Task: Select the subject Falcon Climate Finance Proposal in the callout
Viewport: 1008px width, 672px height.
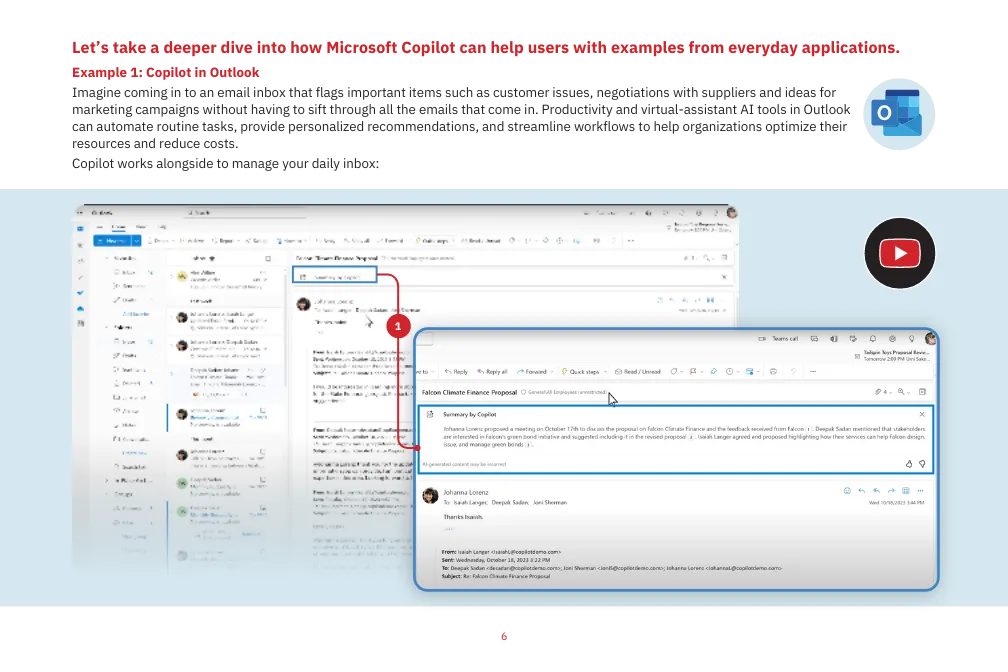Action: [x=469, y=392]
